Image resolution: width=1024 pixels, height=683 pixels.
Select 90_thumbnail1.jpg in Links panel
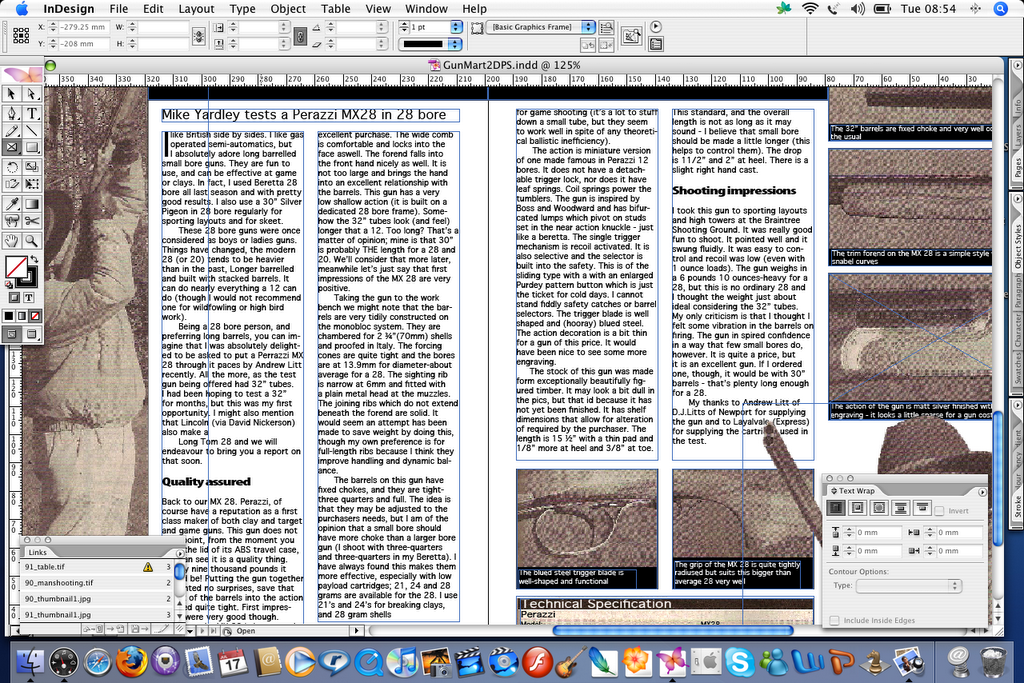(97, 599)
